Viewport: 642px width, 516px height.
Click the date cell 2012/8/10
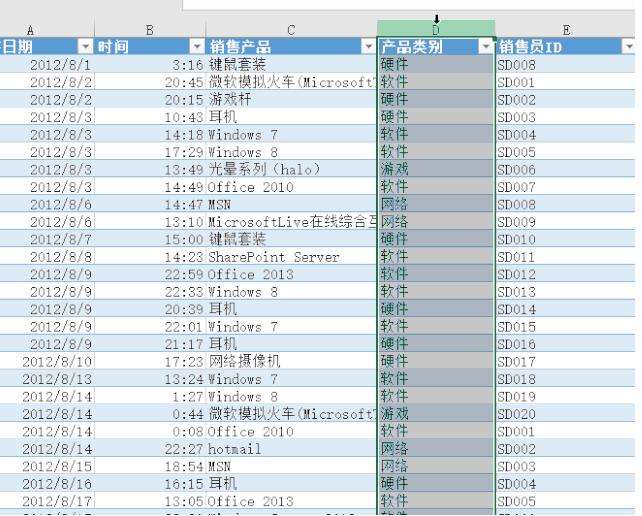47,362
